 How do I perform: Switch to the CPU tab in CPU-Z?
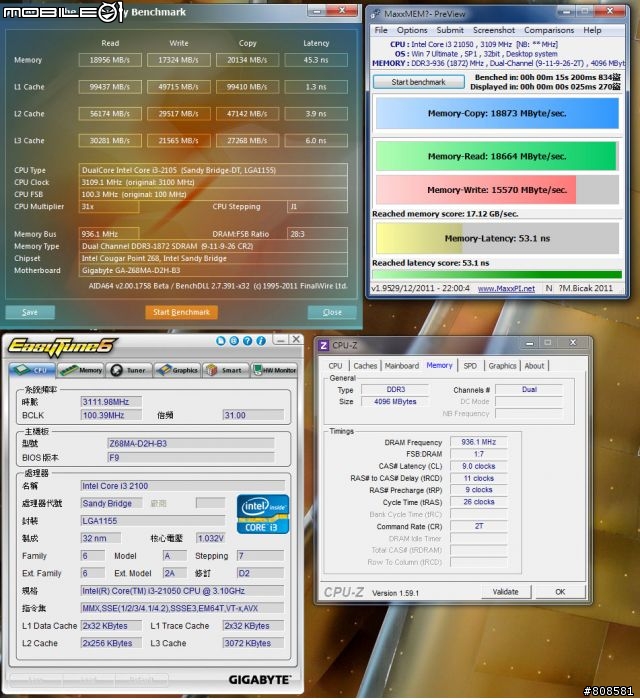[x=335, y=366]
